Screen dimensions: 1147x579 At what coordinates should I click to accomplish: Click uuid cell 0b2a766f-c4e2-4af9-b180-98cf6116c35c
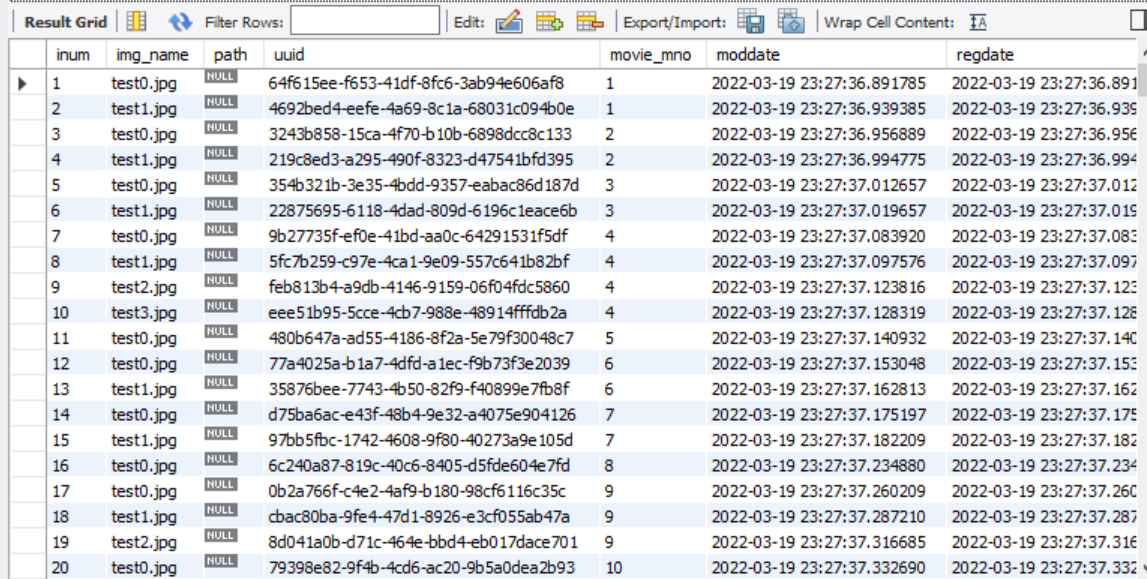[x=432, y=491]
